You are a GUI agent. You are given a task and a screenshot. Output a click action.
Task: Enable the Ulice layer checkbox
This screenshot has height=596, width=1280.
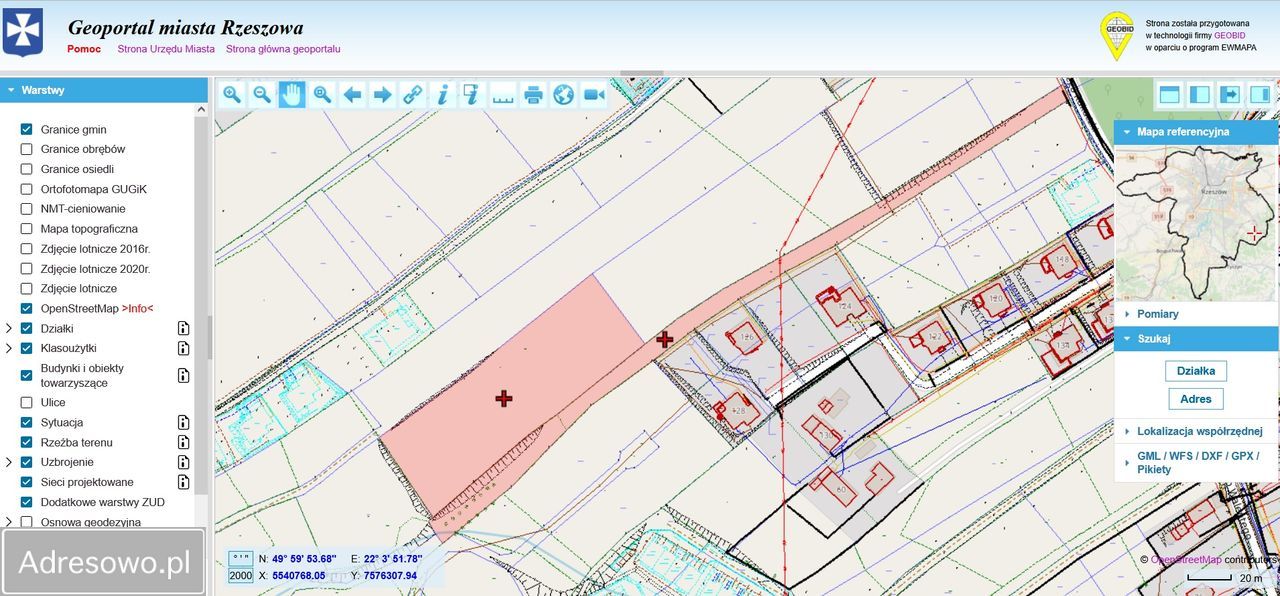[x=27, y=403]
